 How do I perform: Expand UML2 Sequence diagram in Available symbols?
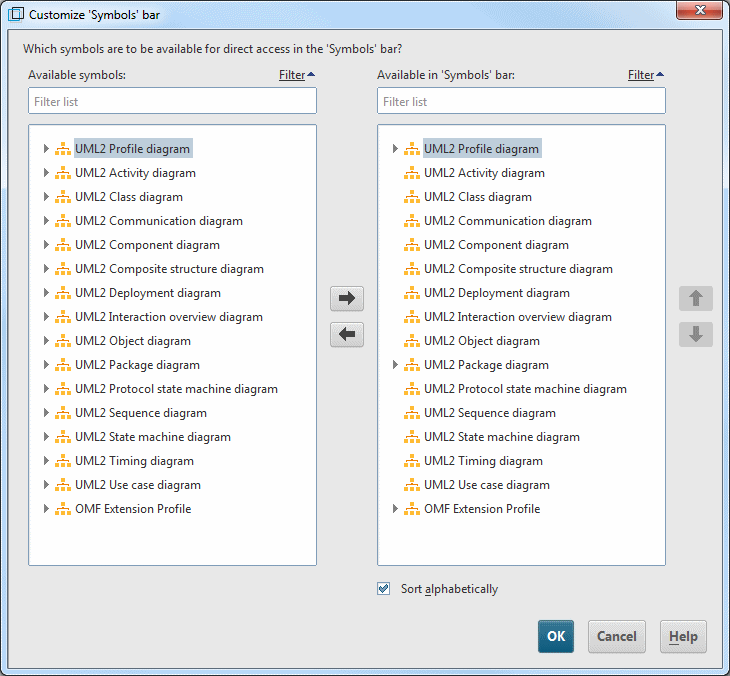coord(46,413)
